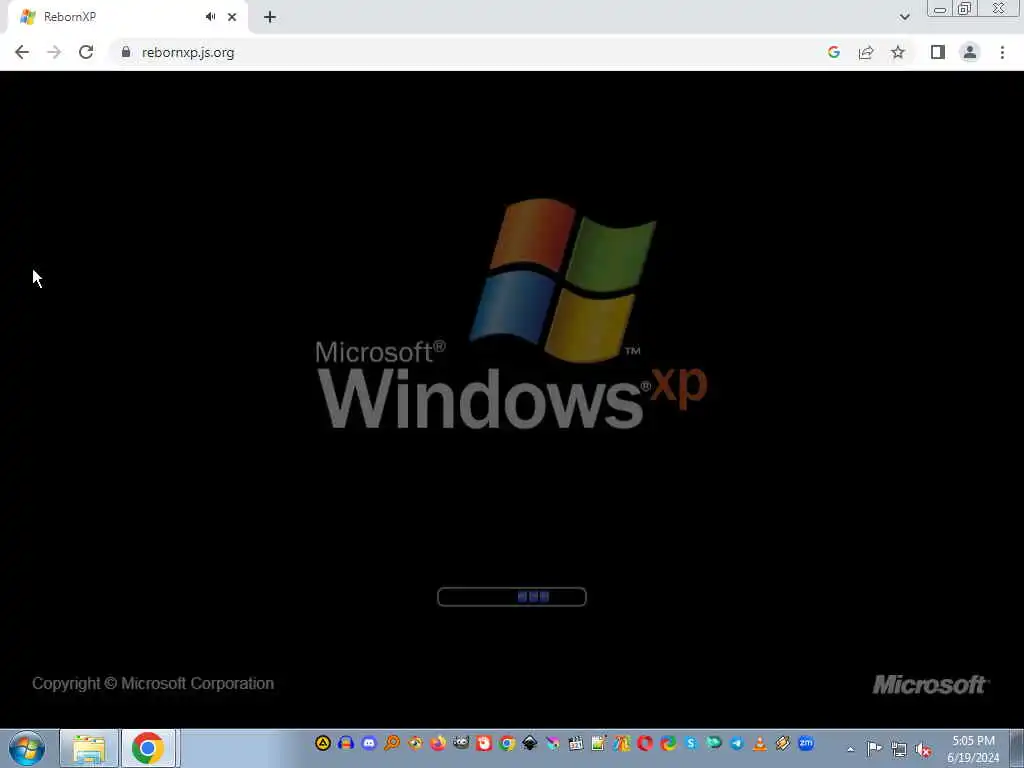Screen dimensions: 1024x768
Task: Open the Chrome profile avatar menu
Action: pos(970,52)
